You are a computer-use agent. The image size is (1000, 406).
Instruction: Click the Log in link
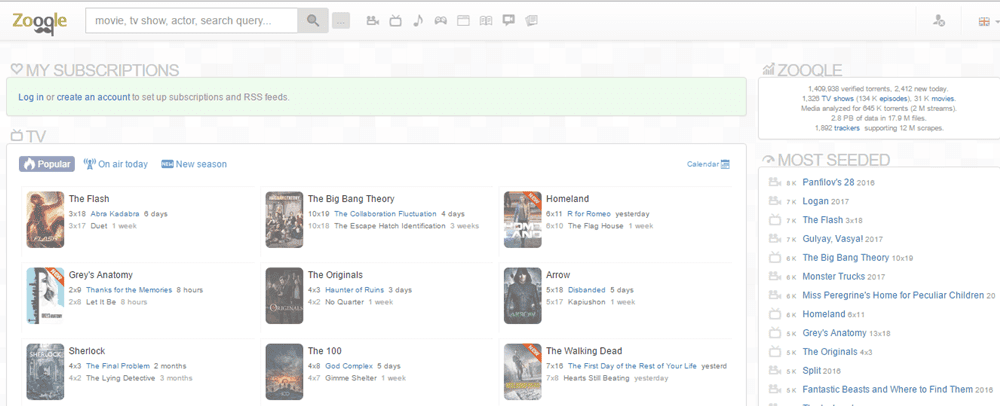click(x=31, y=97)
